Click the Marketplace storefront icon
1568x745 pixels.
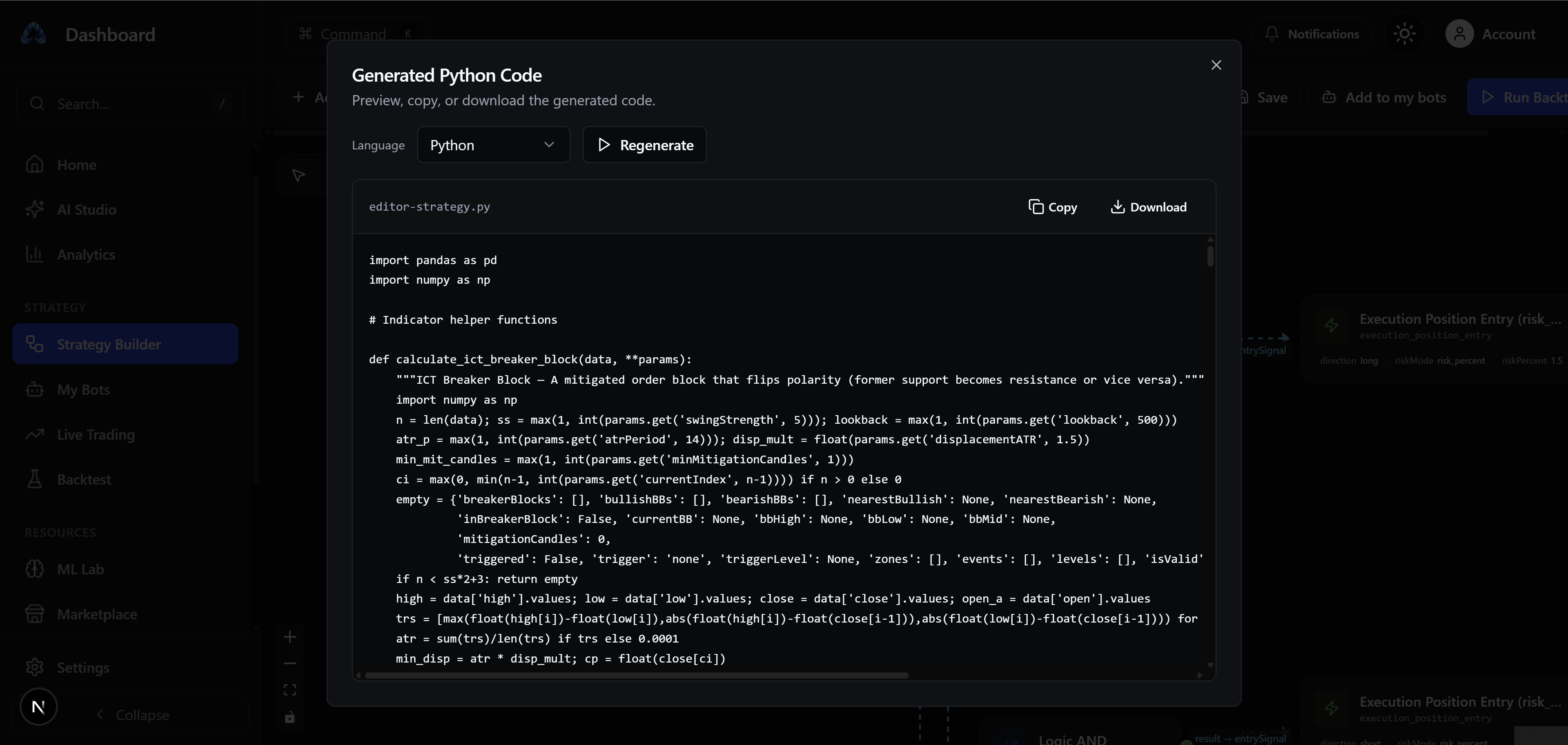[x=35, y=614]
